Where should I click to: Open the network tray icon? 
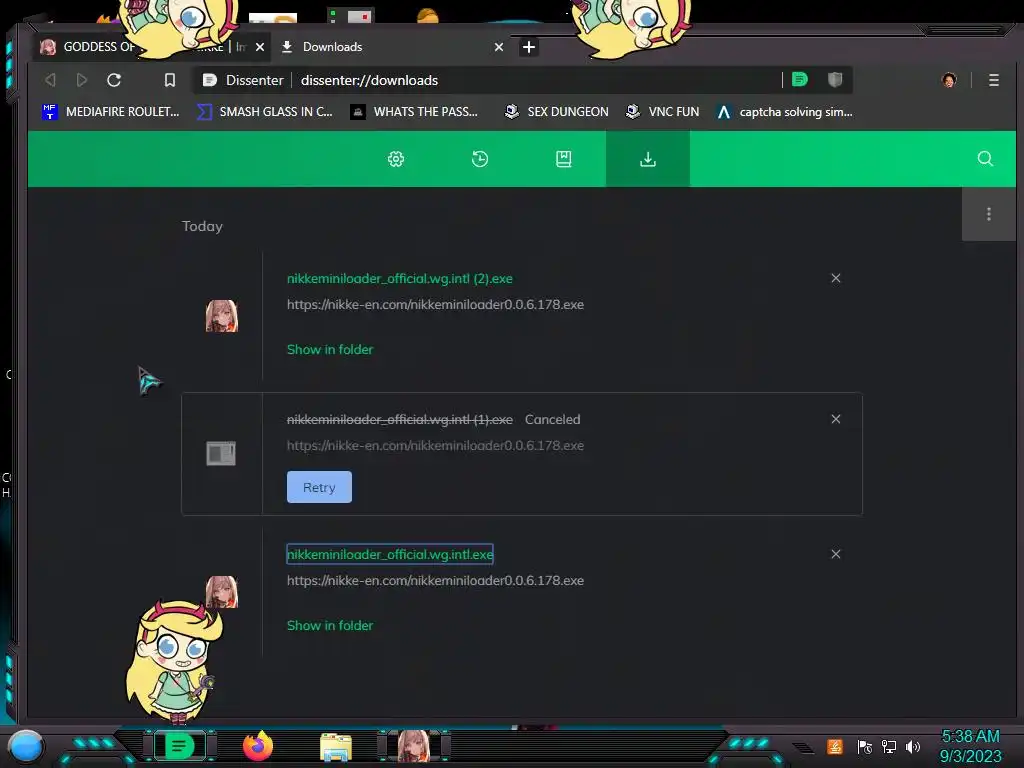pos(889,746)
